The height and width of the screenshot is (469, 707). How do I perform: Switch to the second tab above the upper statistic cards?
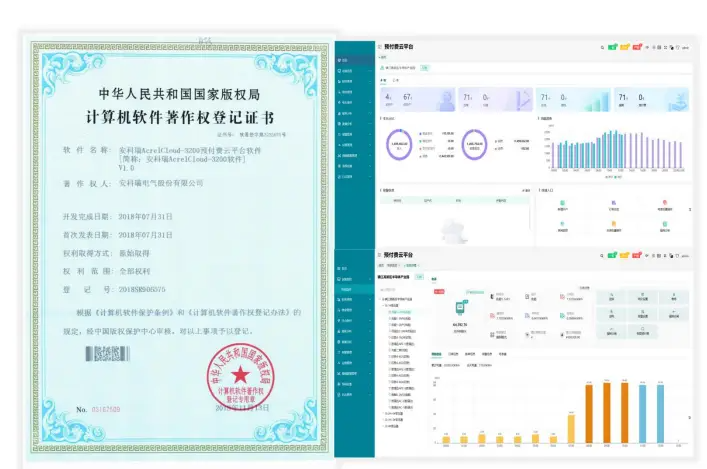(396, 80)
